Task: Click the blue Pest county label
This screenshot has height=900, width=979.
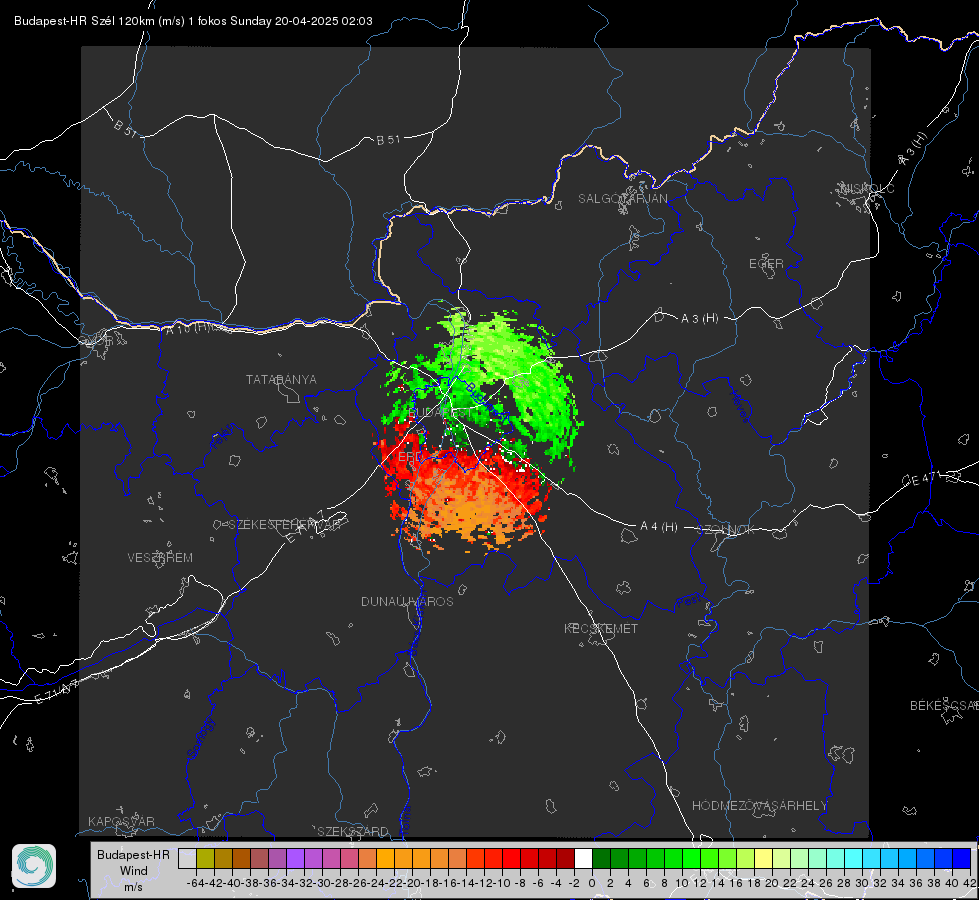Action: tap(689, 601)
